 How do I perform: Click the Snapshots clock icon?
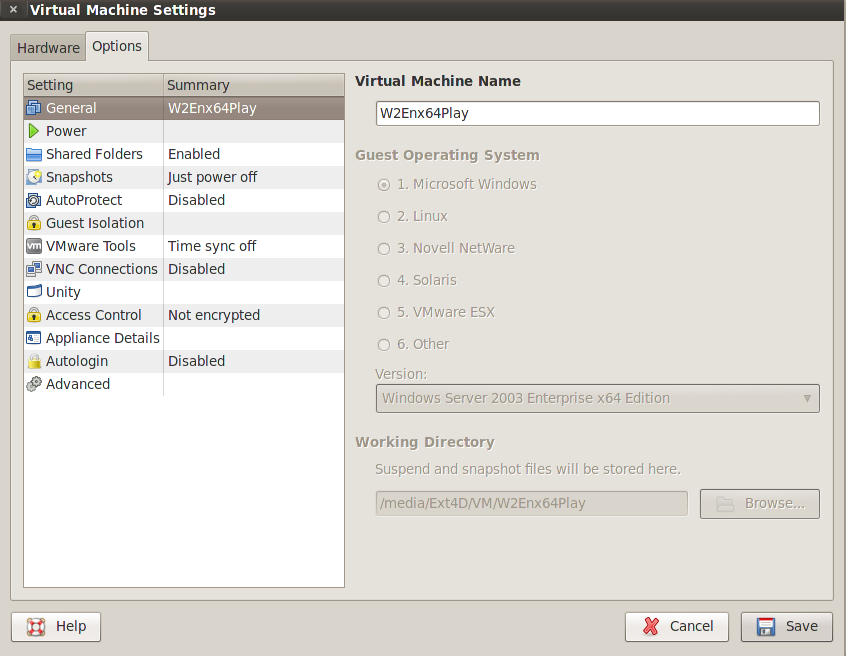[x=33, y=177]
